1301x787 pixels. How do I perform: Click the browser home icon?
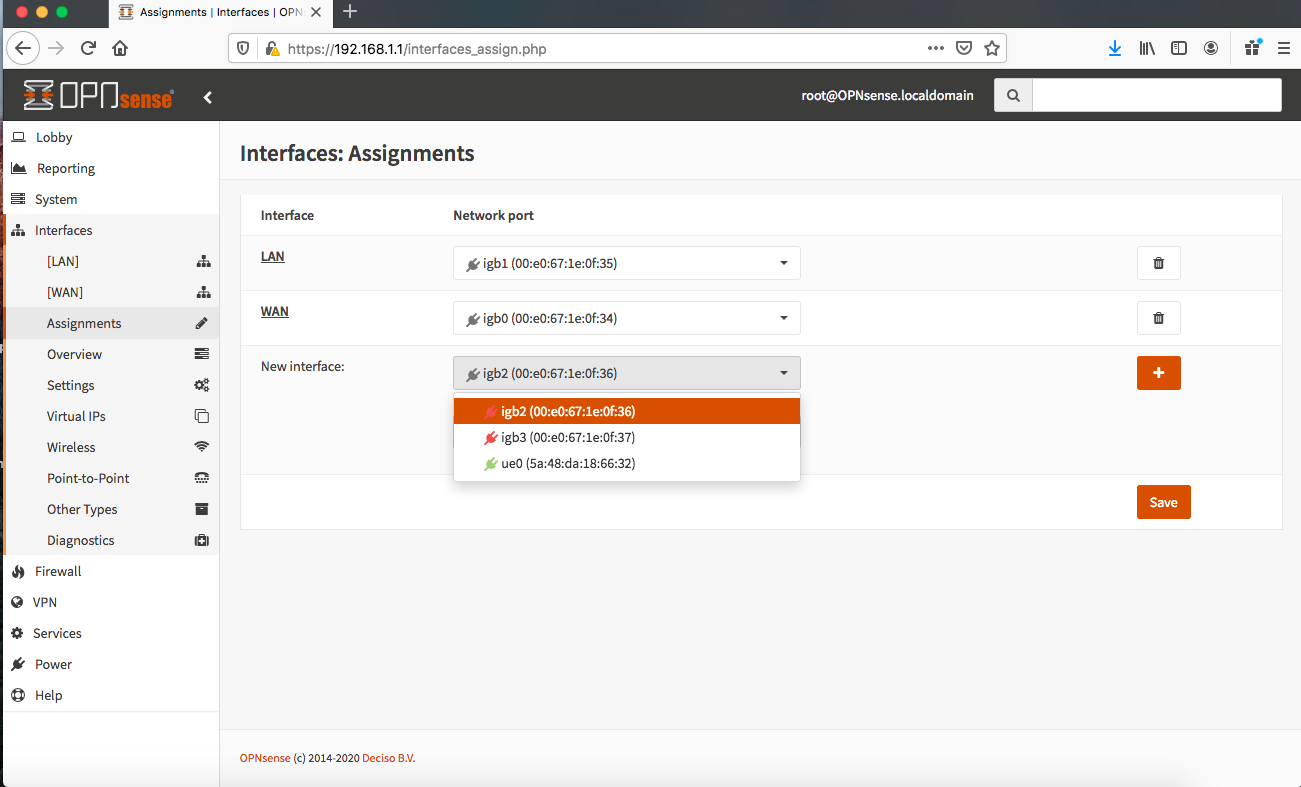tap(120, 48)
